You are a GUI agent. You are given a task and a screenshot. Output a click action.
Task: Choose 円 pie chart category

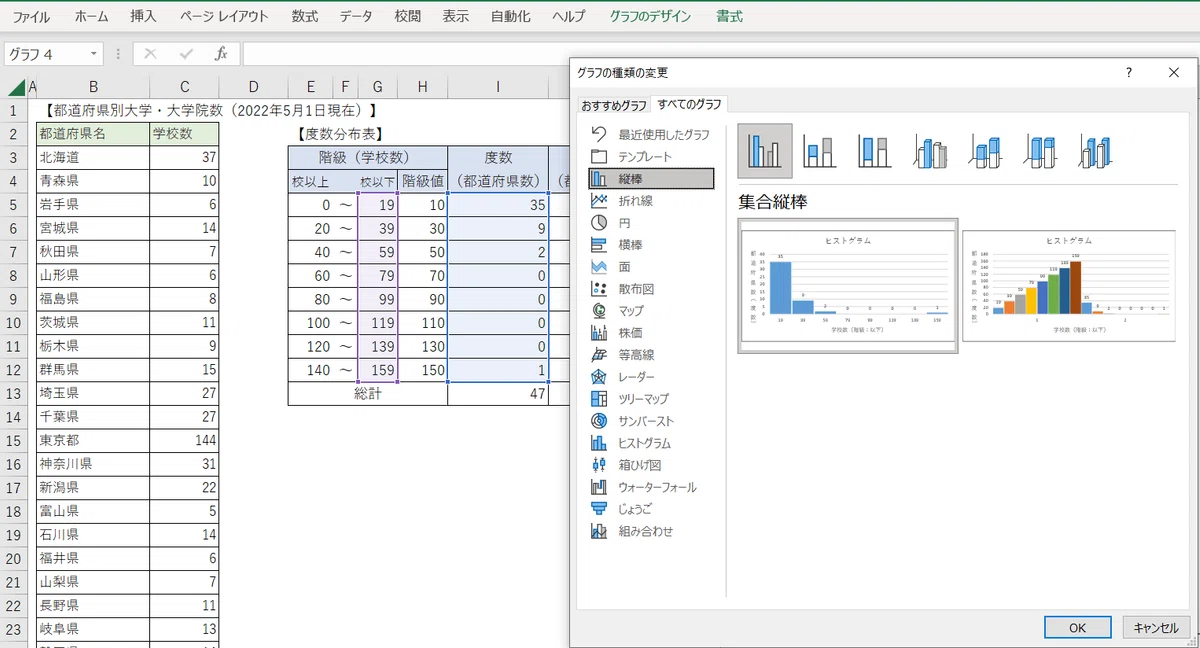(651, 222)
